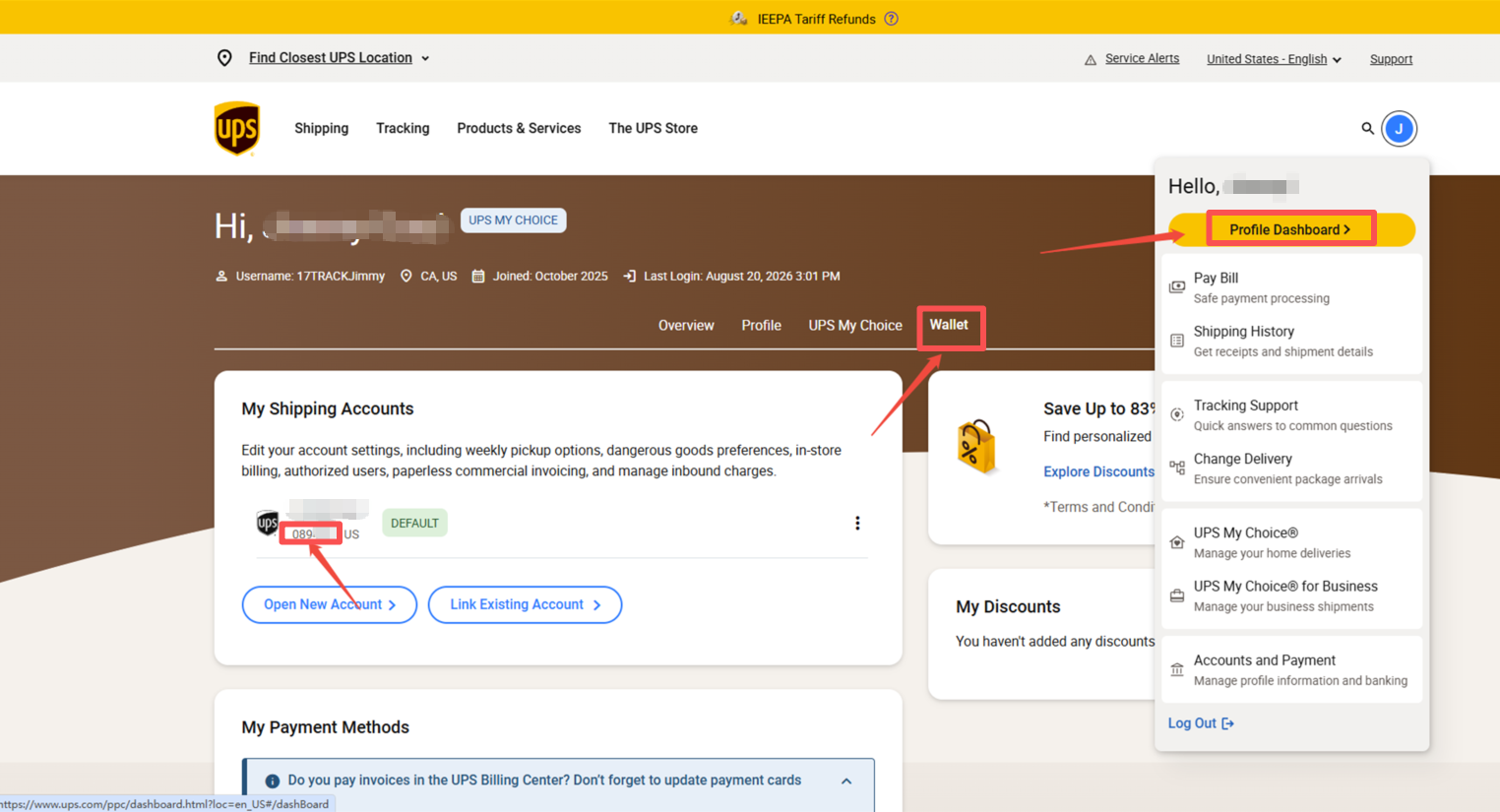1500x812 pixels.
Task: Click the Log Out link
Action: click(x=1201, y=723)
